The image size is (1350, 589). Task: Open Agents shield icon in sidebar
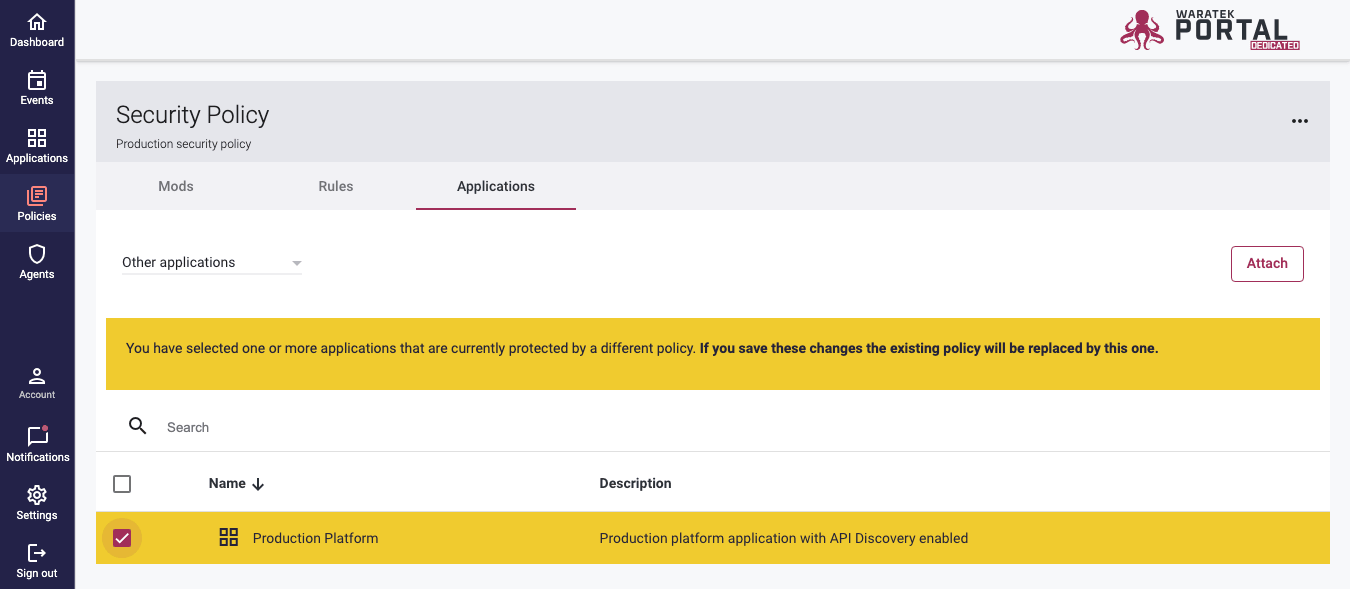(37, 254)
